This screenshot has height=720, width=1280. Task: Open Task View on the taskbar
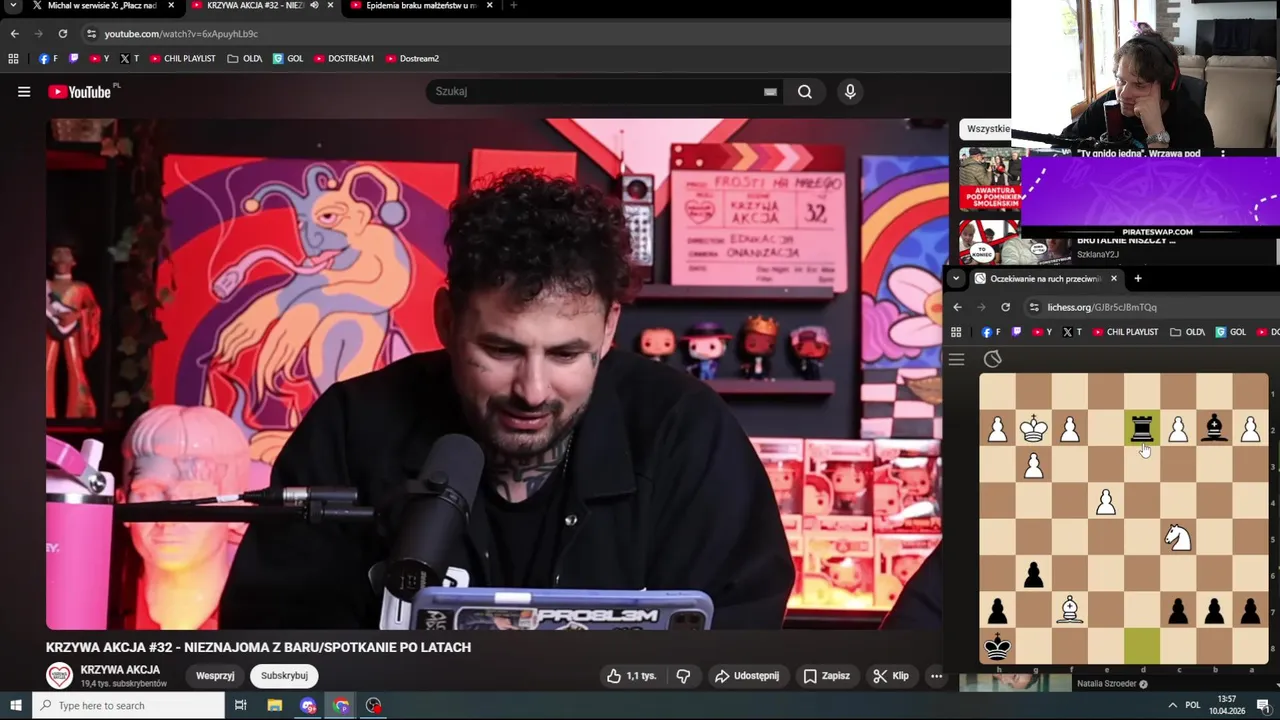coord(240,706)
